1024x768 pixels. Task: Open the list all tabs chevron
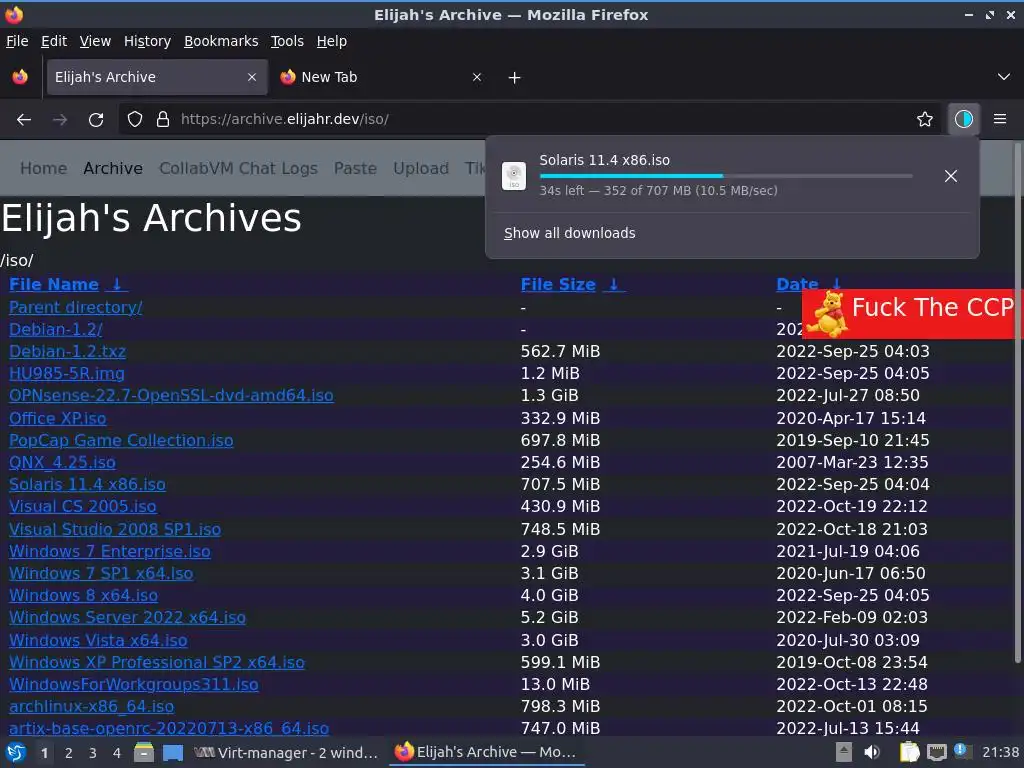coord(1004,77)
